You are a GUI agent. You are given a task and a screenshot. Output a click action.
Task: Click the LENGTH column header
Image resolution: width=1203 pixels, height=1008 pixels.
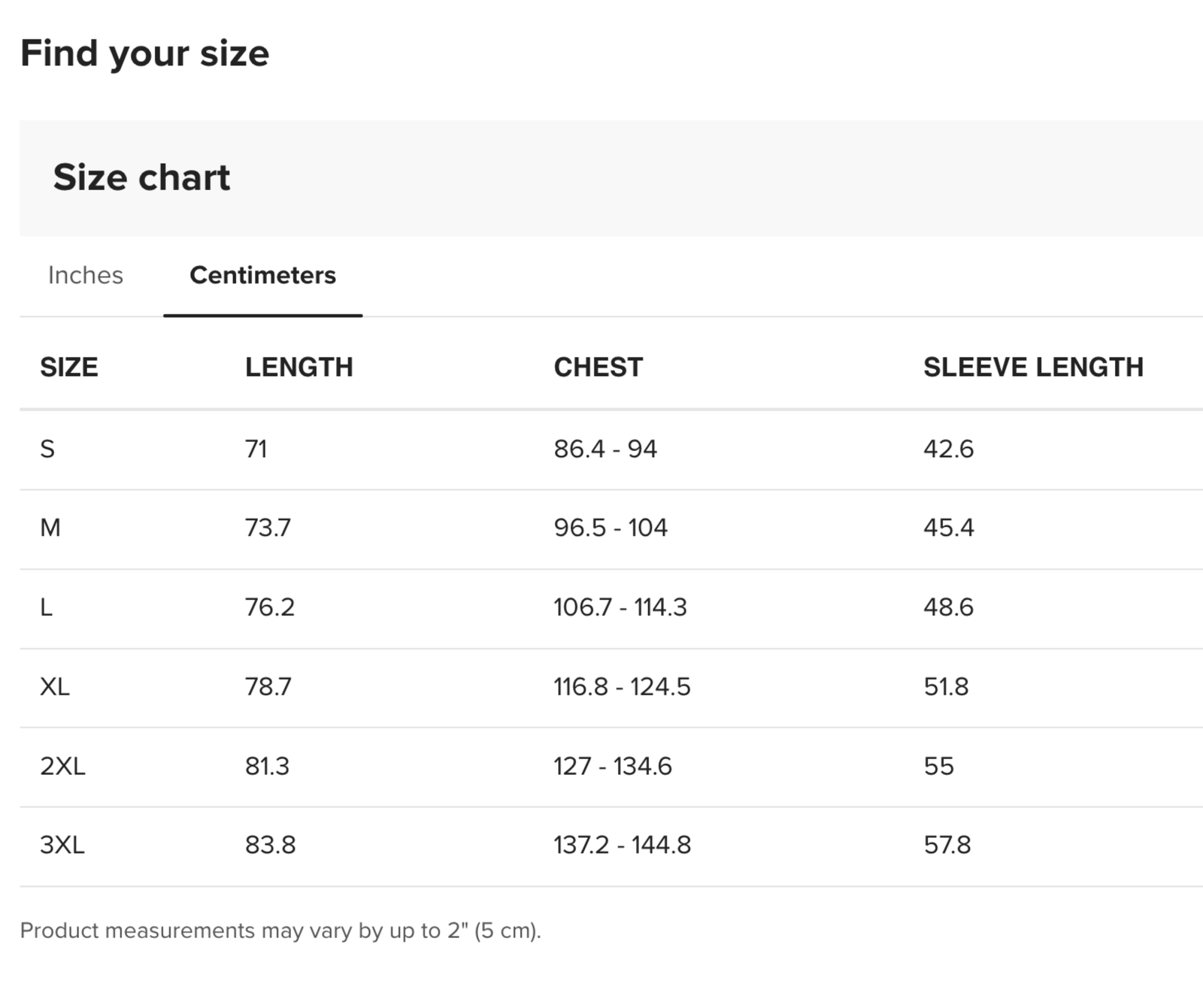pyautogui.click(x=298, y=367)
